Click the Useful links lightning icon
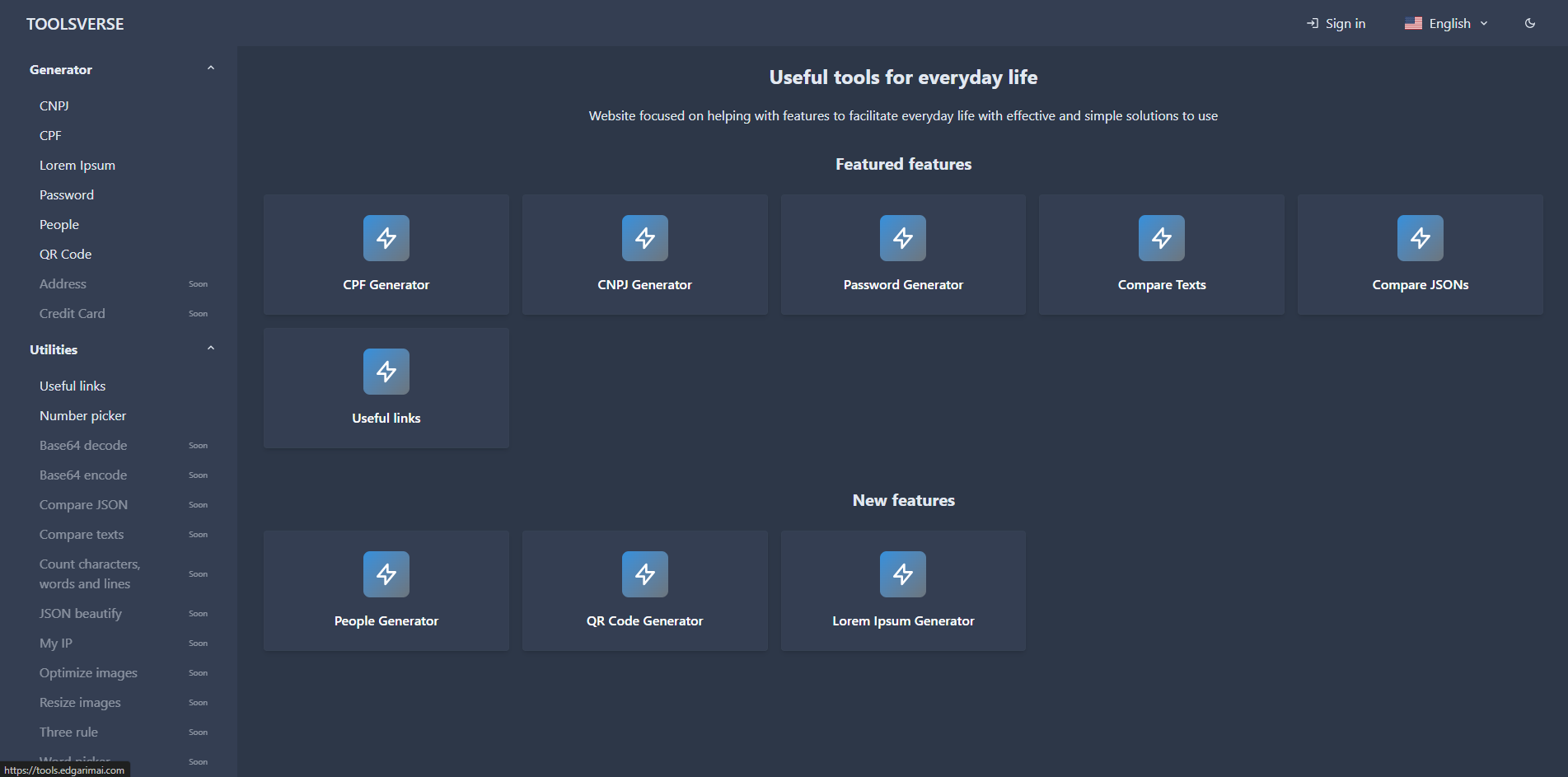 [386, 372]
